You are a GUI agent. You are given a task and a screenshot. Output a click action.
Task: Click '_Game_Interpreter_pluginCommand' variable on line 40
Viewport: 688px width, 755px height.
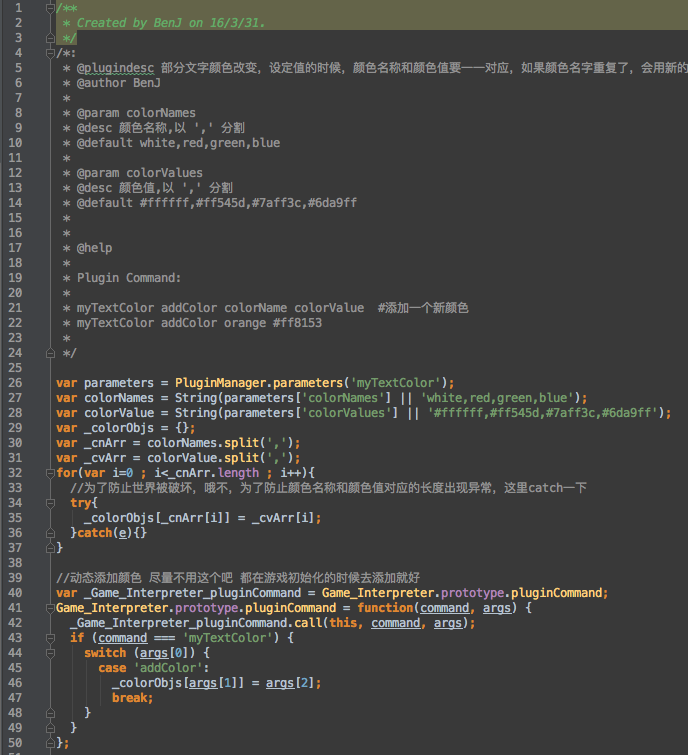[x=193, y=593]
